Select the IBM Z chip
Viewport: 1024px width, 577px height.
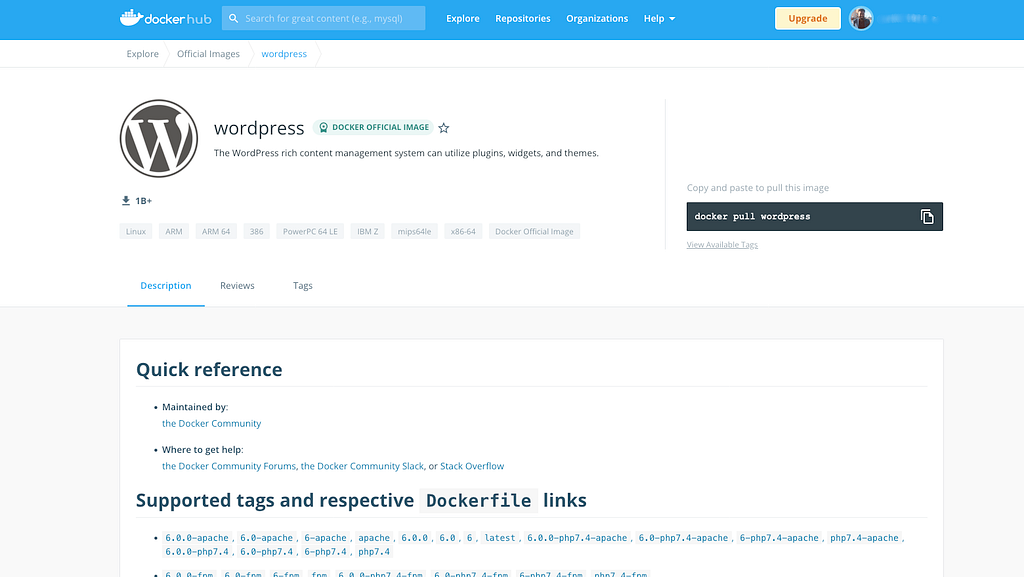[368, 231]
